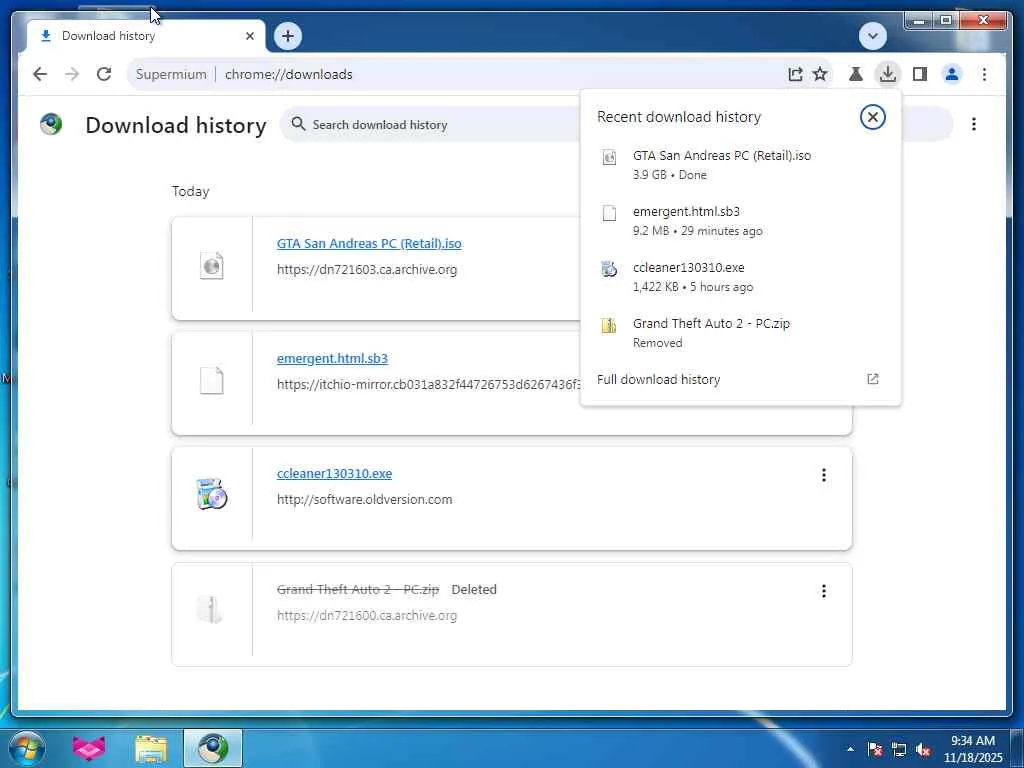Click the ISO file icon in popup
This screenshot has height=768, width=1024.
coord(609,157)
